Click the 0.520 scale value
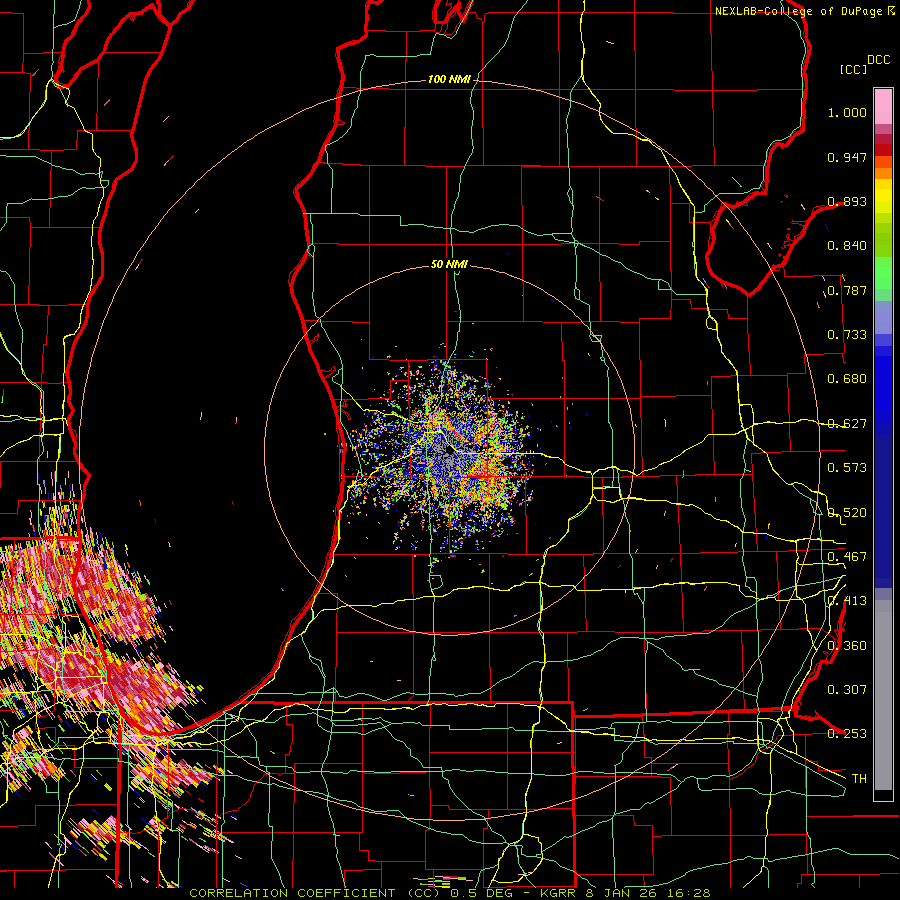 [x=847, y=513]
